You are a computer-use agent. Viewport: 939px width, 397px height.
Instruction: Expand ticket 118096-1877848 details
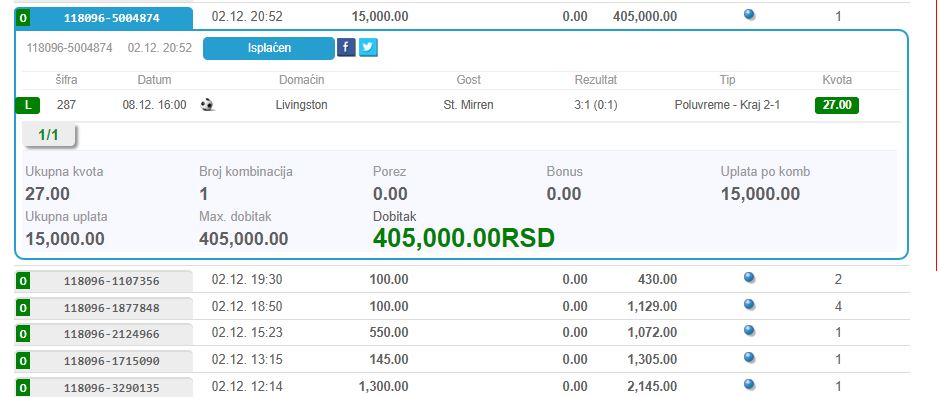coord(111,308)
